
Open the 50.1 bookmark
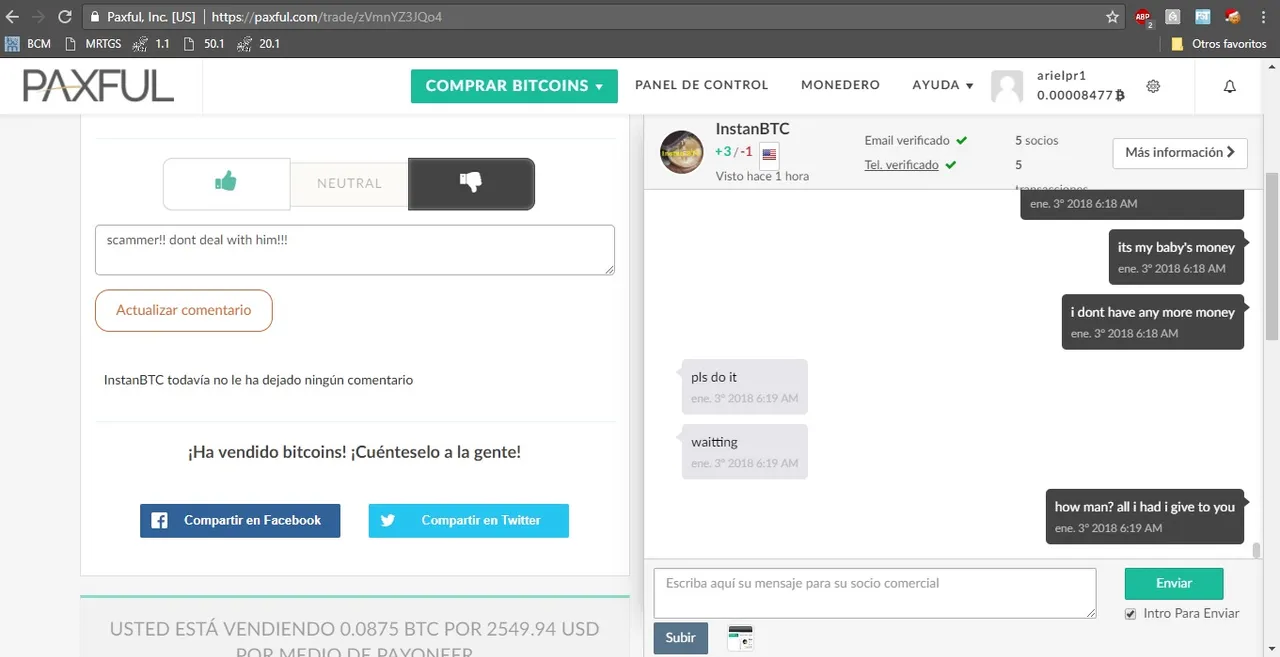(x=203, y=44)
